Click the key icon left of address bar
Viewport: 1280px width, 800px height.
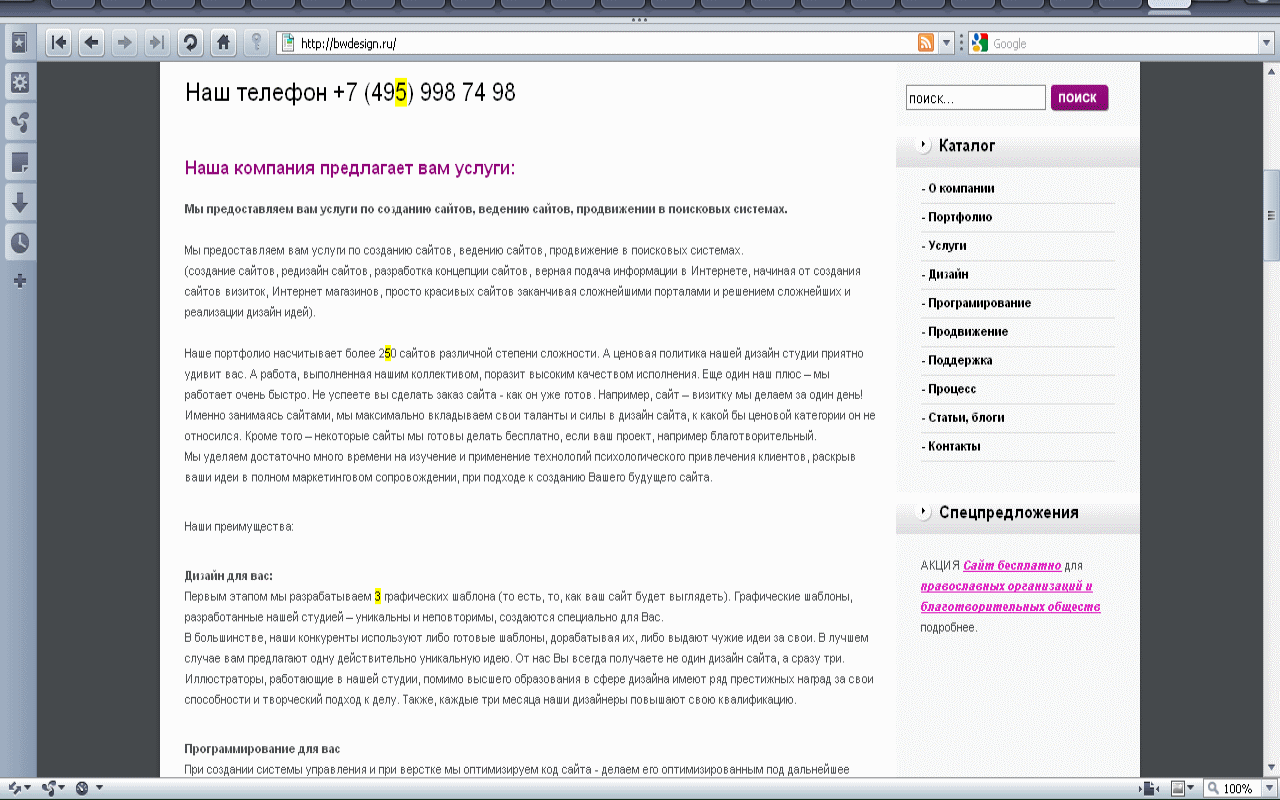(257, 43)
